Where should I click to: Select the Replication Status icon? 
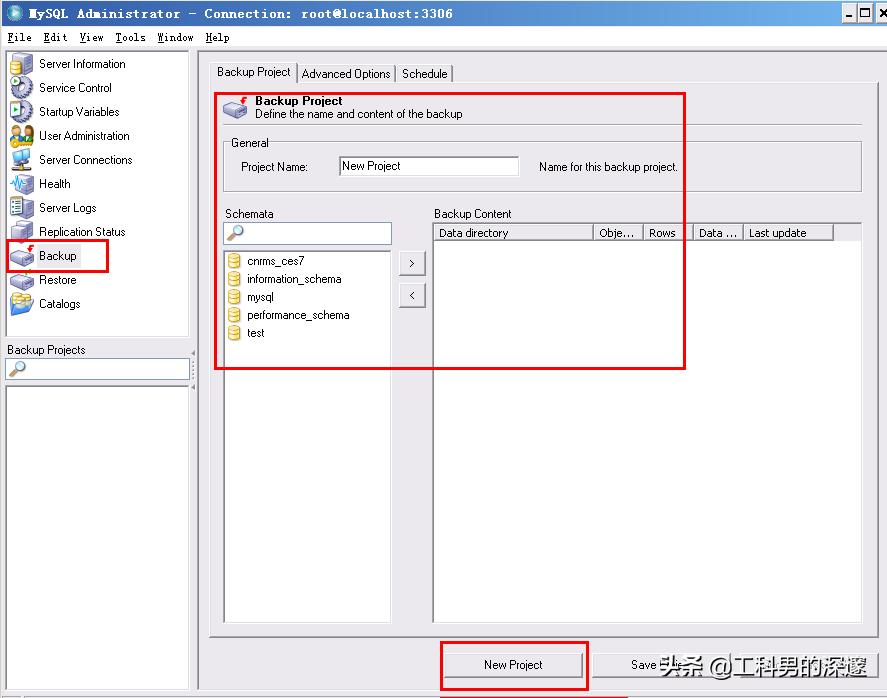21,231
